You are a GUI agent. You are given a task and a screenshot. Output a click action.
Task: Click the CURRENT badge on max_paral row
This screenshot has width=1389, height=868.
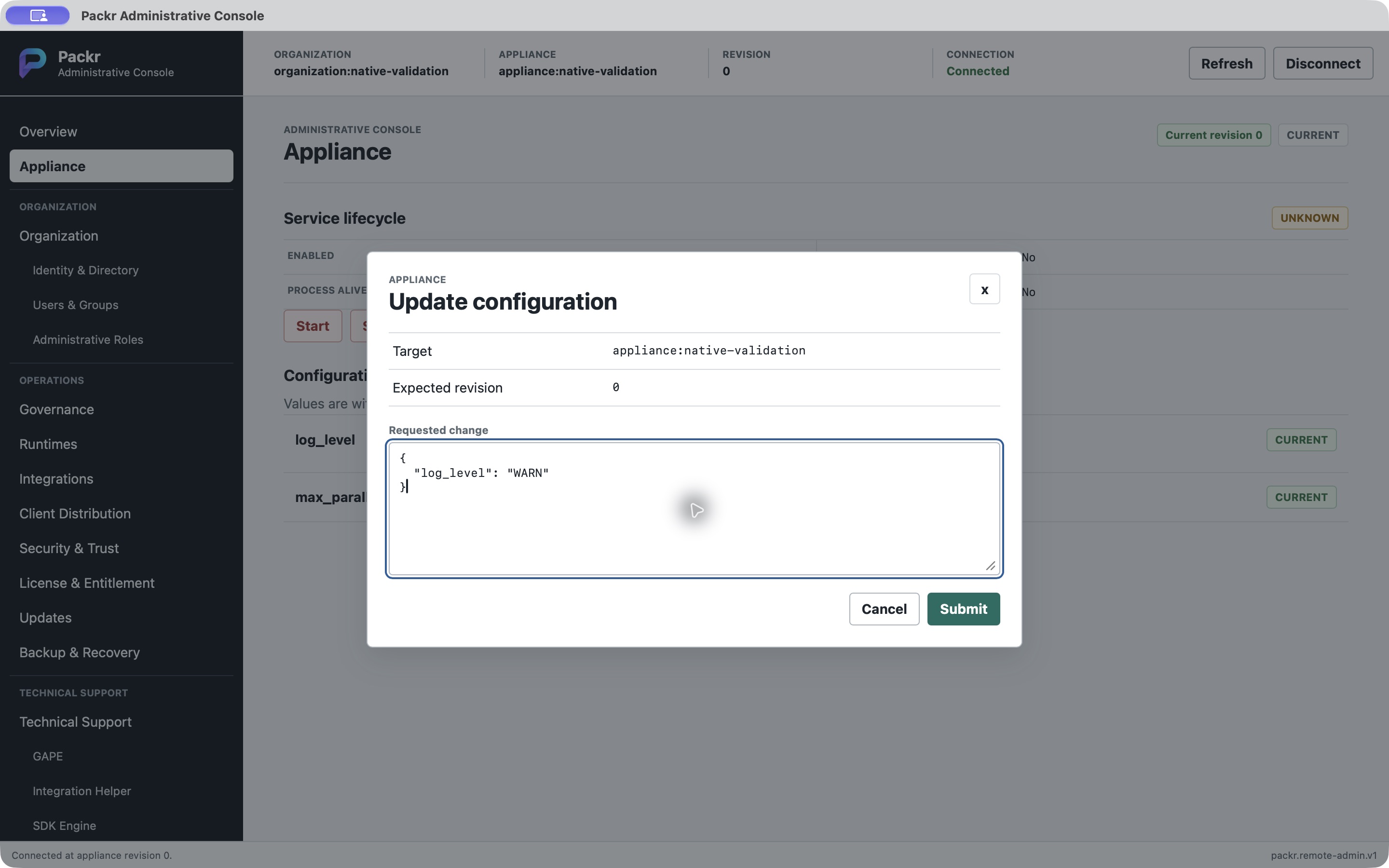[x=1301, y=497]
